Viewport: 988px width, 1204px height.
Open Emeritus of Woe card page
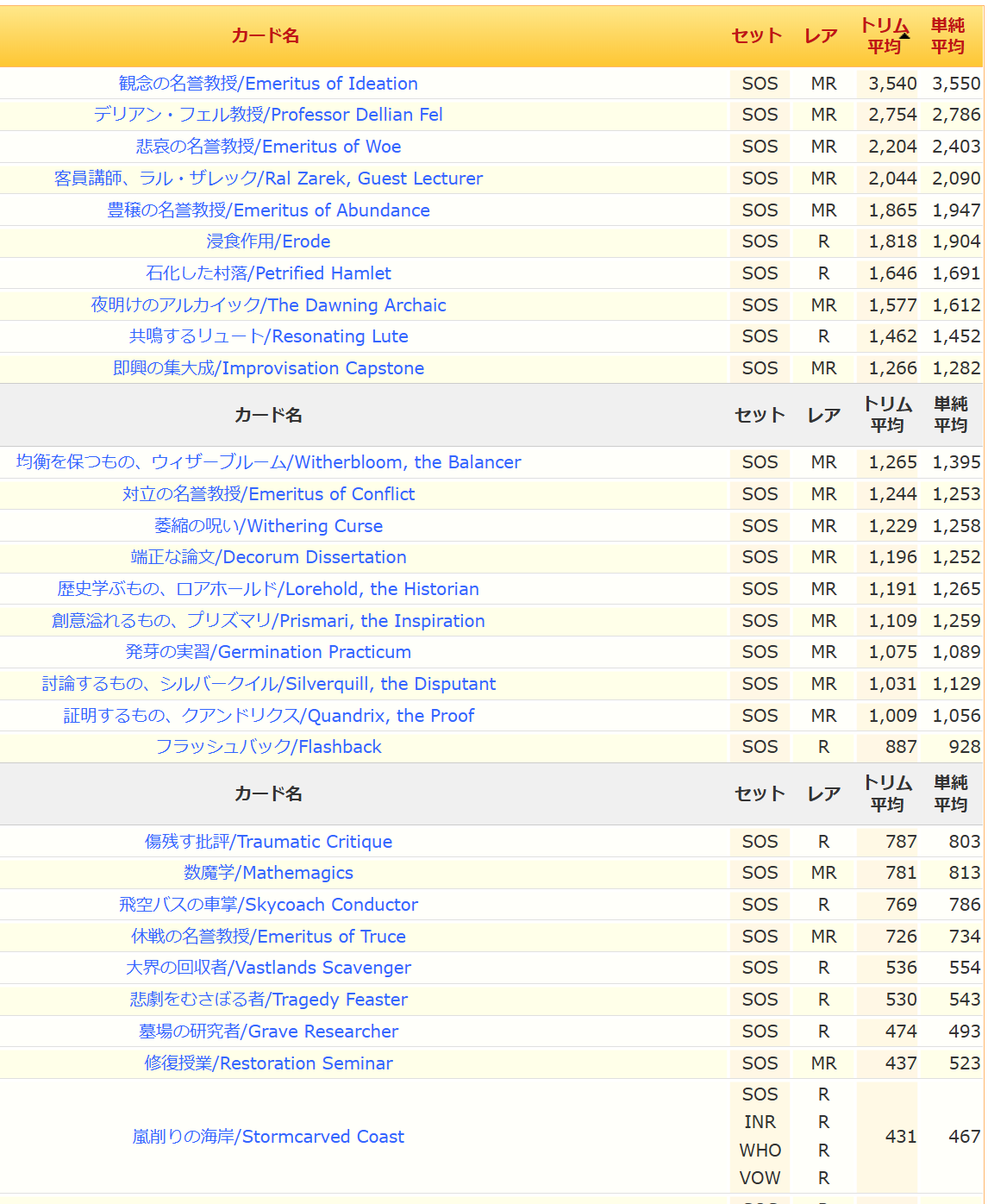[268, 147]
